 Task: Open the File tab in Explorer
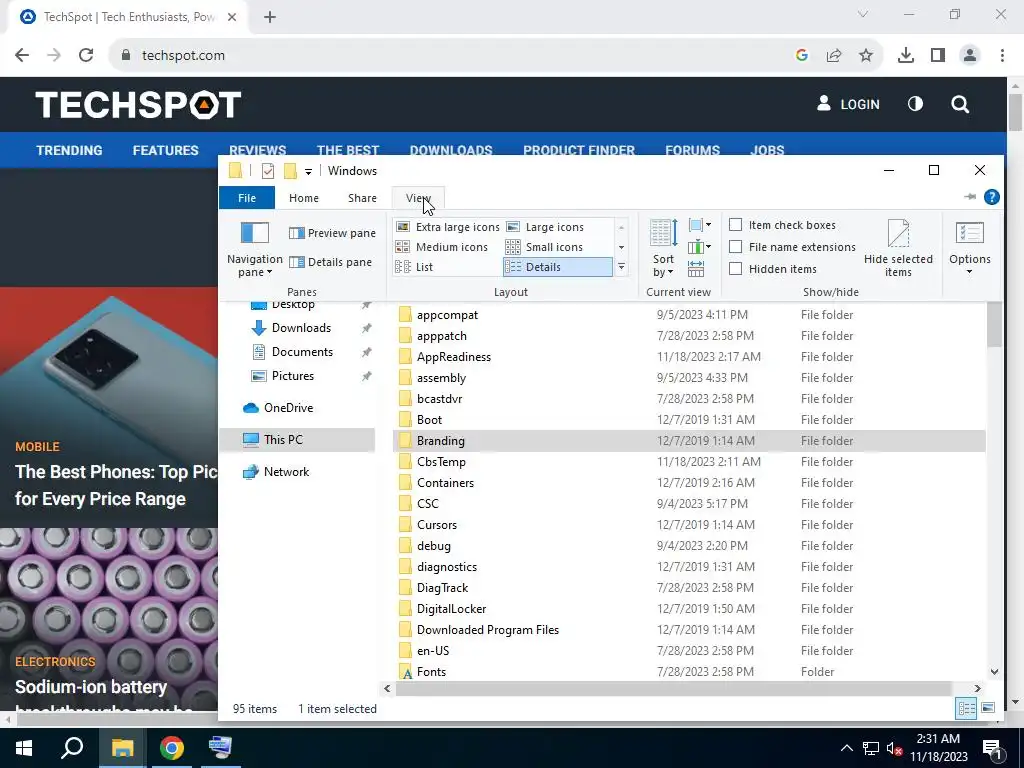(247, 198)
